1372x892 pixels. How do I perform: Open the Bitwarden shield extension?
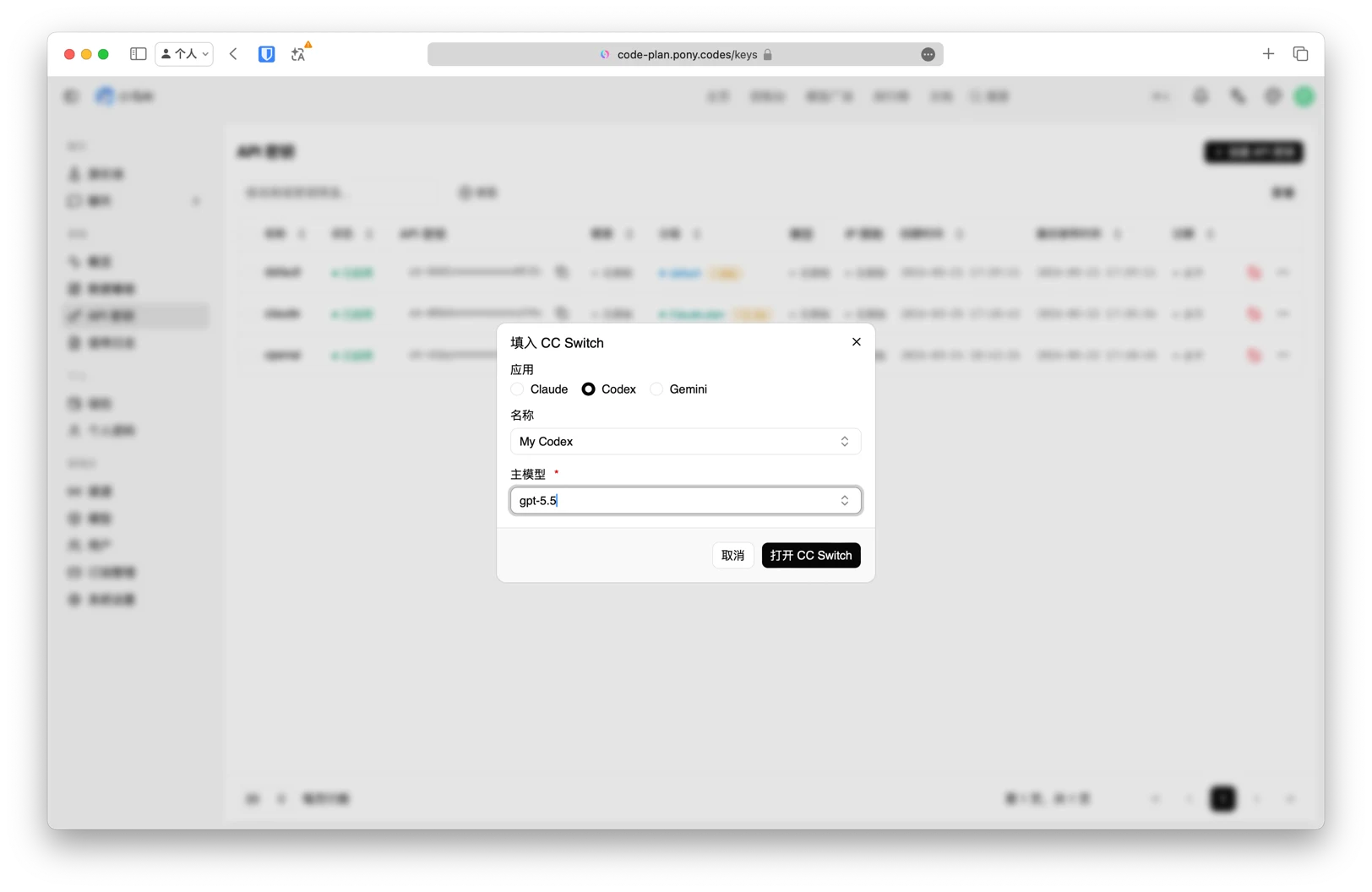coord(267,54)
